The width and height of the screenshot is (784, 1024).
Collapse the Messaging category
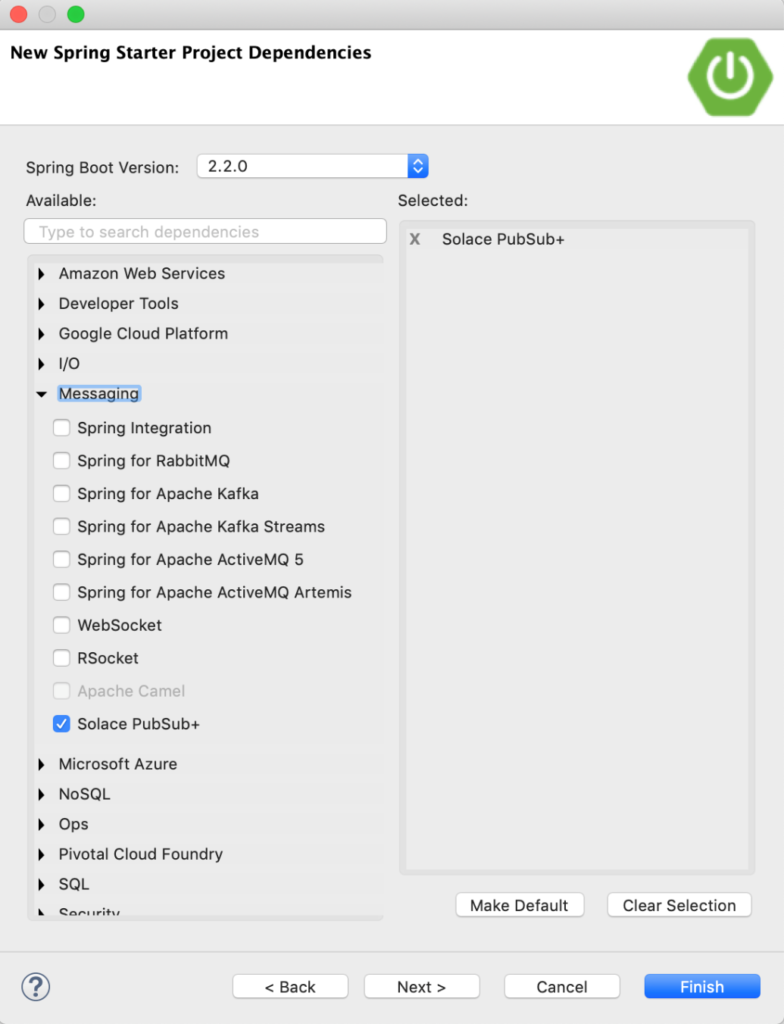[x=41, y=394]
